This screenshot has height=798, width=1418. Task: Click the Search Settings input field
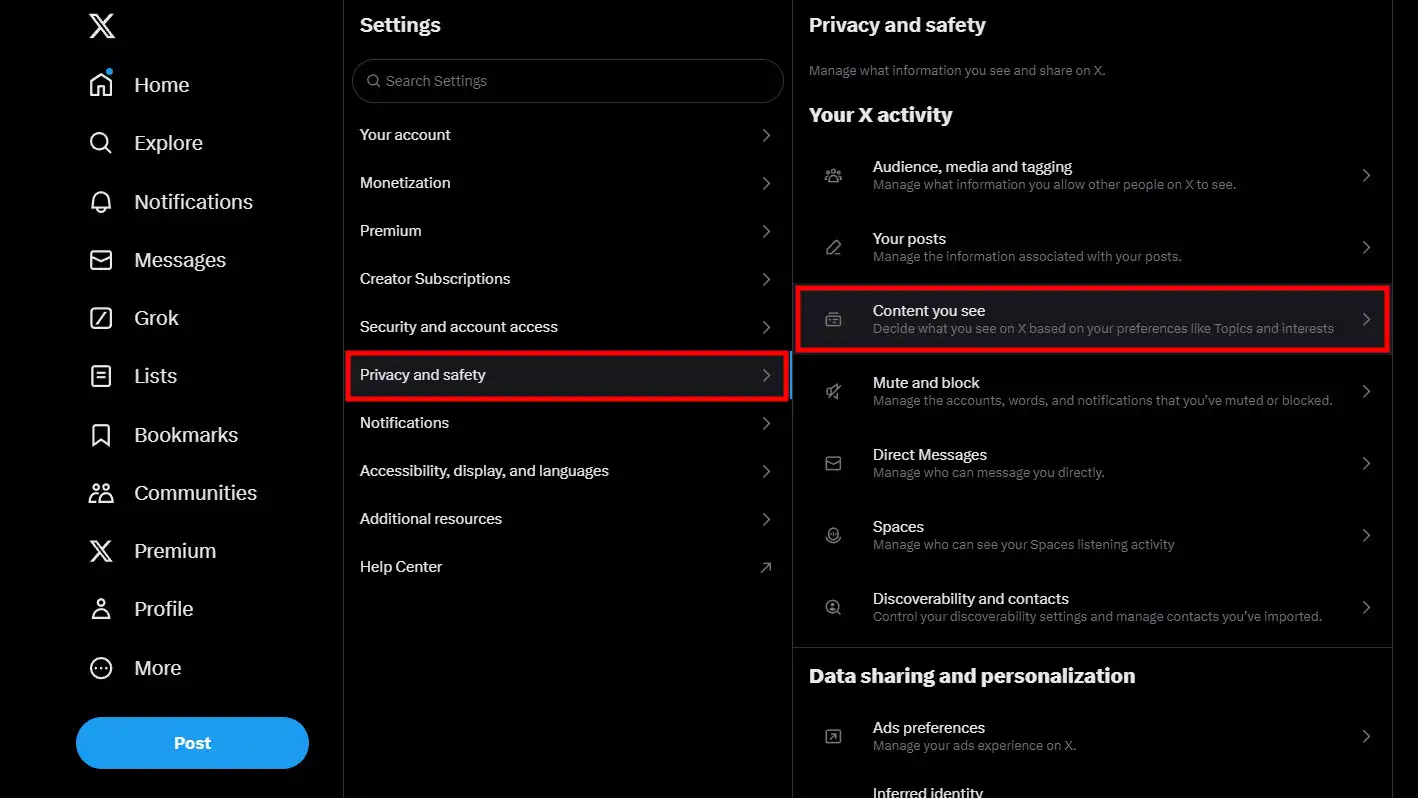pyautogui.click(x=566, y=81)
